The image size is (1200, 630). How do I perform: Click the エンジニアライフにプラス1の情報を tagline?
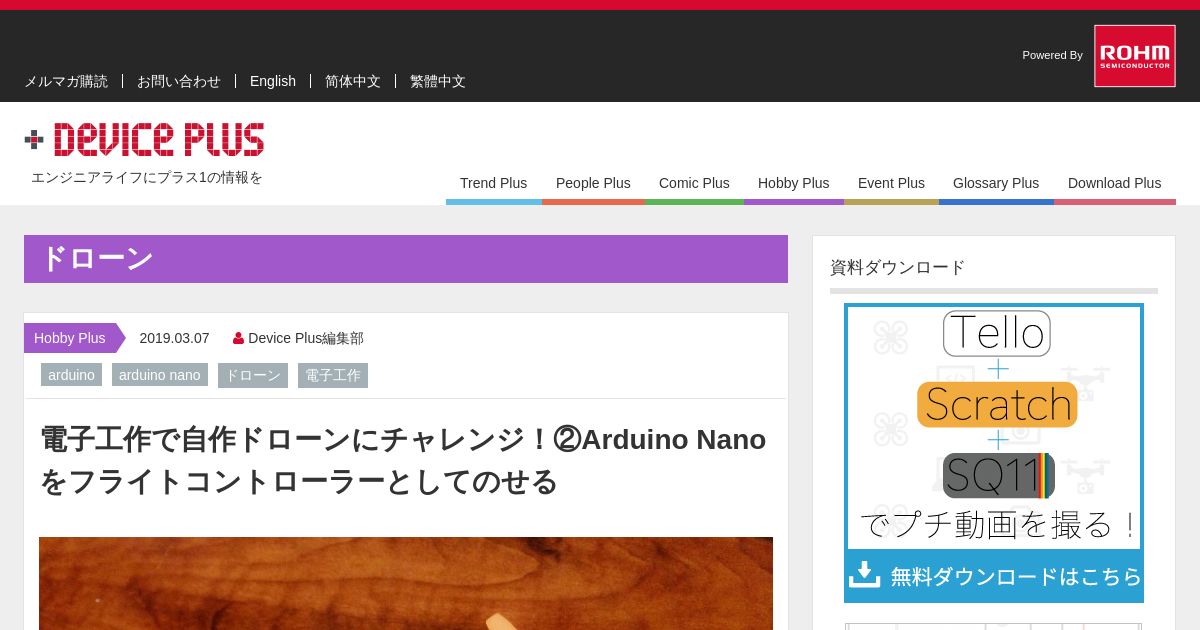(x=147, y=177)
